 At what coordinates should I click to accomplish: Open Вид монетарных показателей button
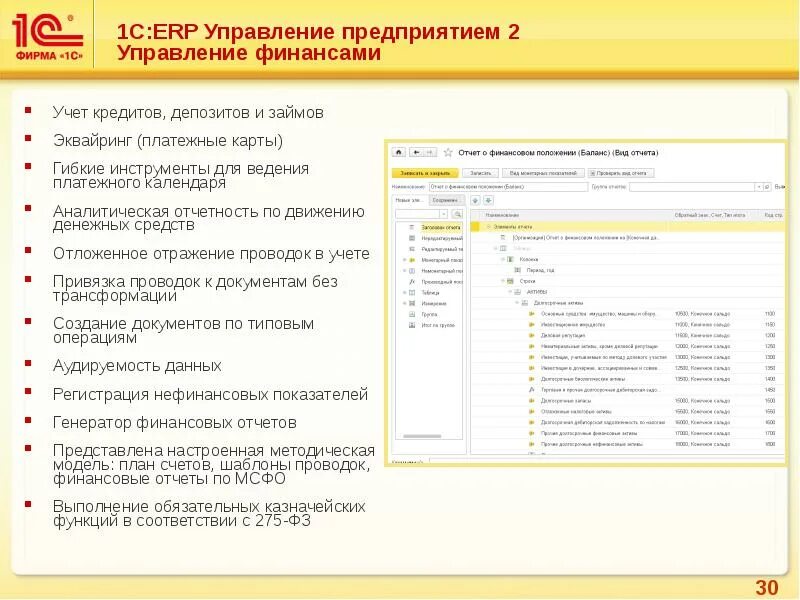[x=543, y=173]
